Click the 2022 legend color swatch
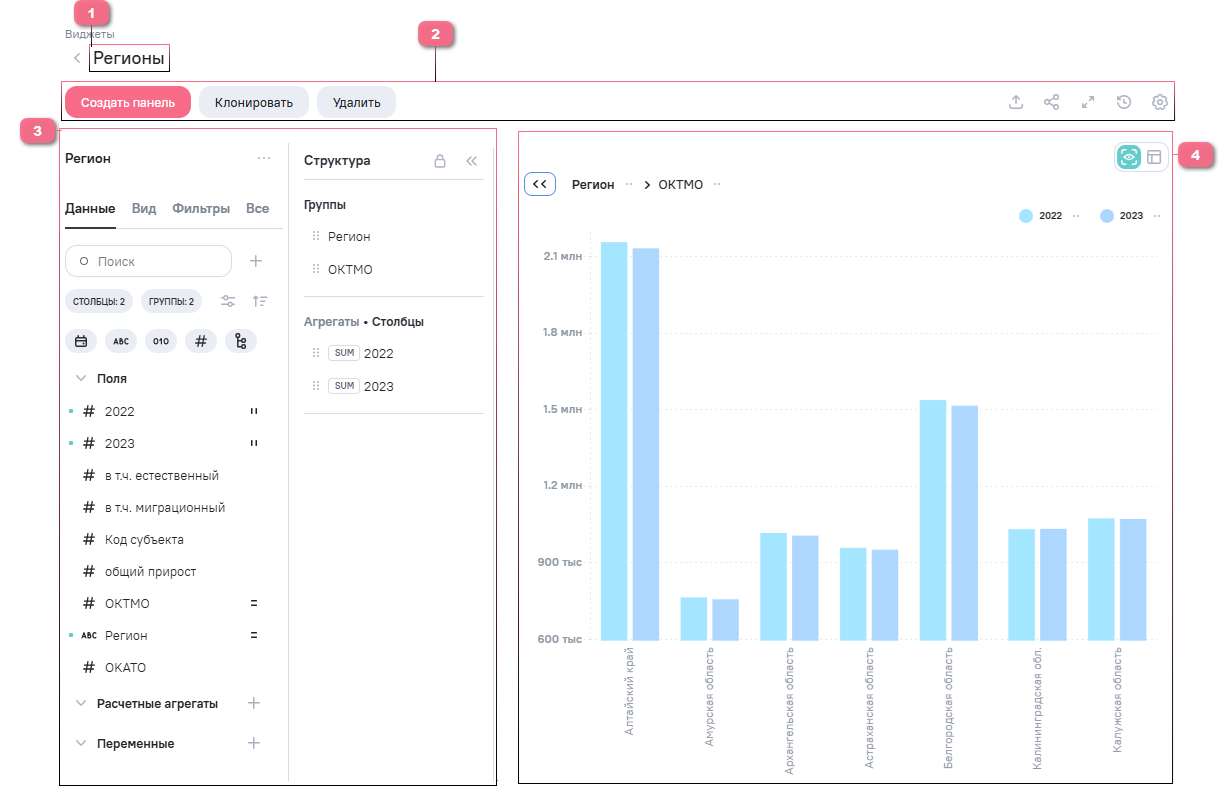Viewport: 1222px width, 789px height. tap(1026, 216)
